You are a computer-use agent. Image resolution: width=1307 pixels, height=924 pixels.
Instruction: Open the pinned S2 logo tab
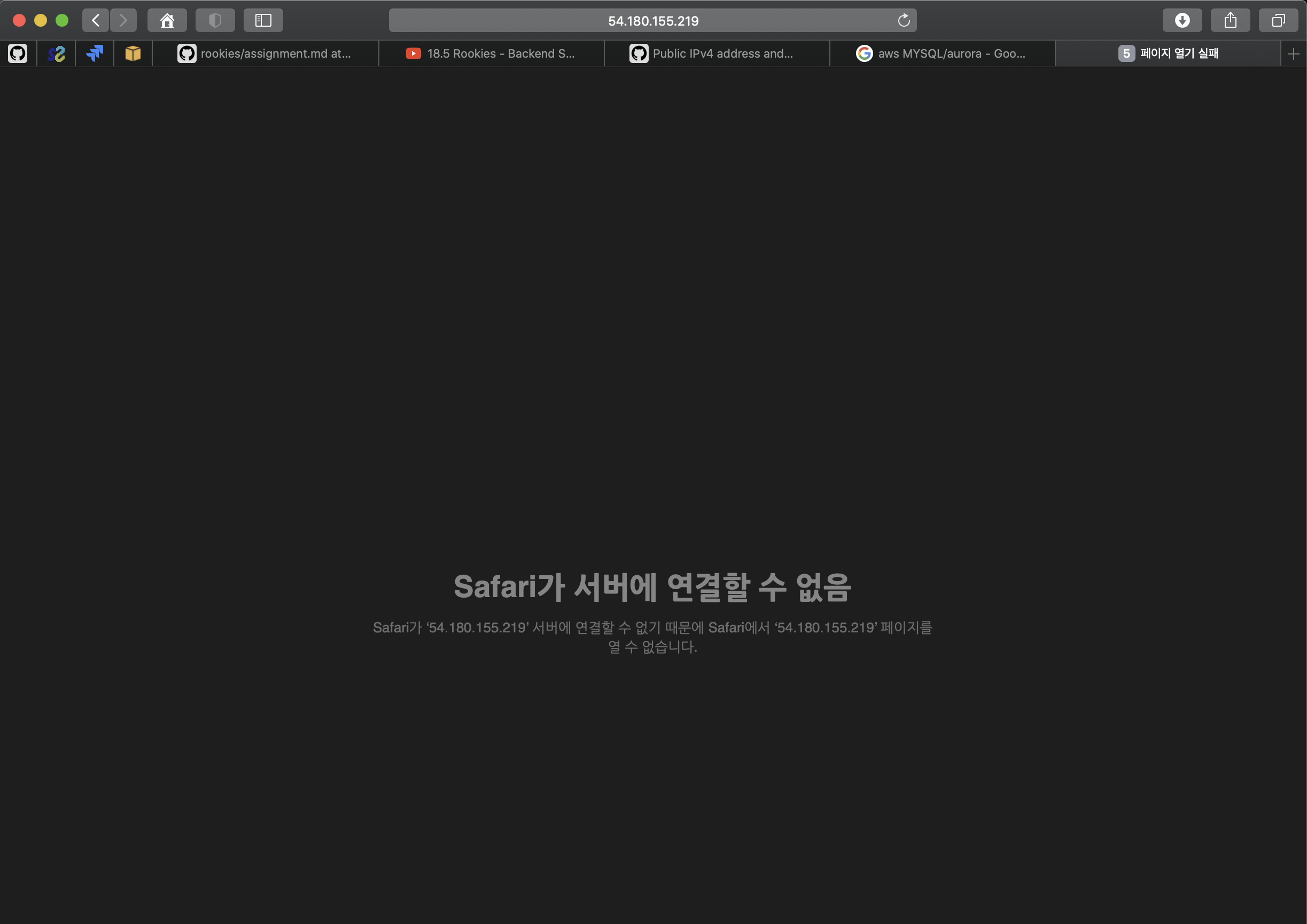56,53
